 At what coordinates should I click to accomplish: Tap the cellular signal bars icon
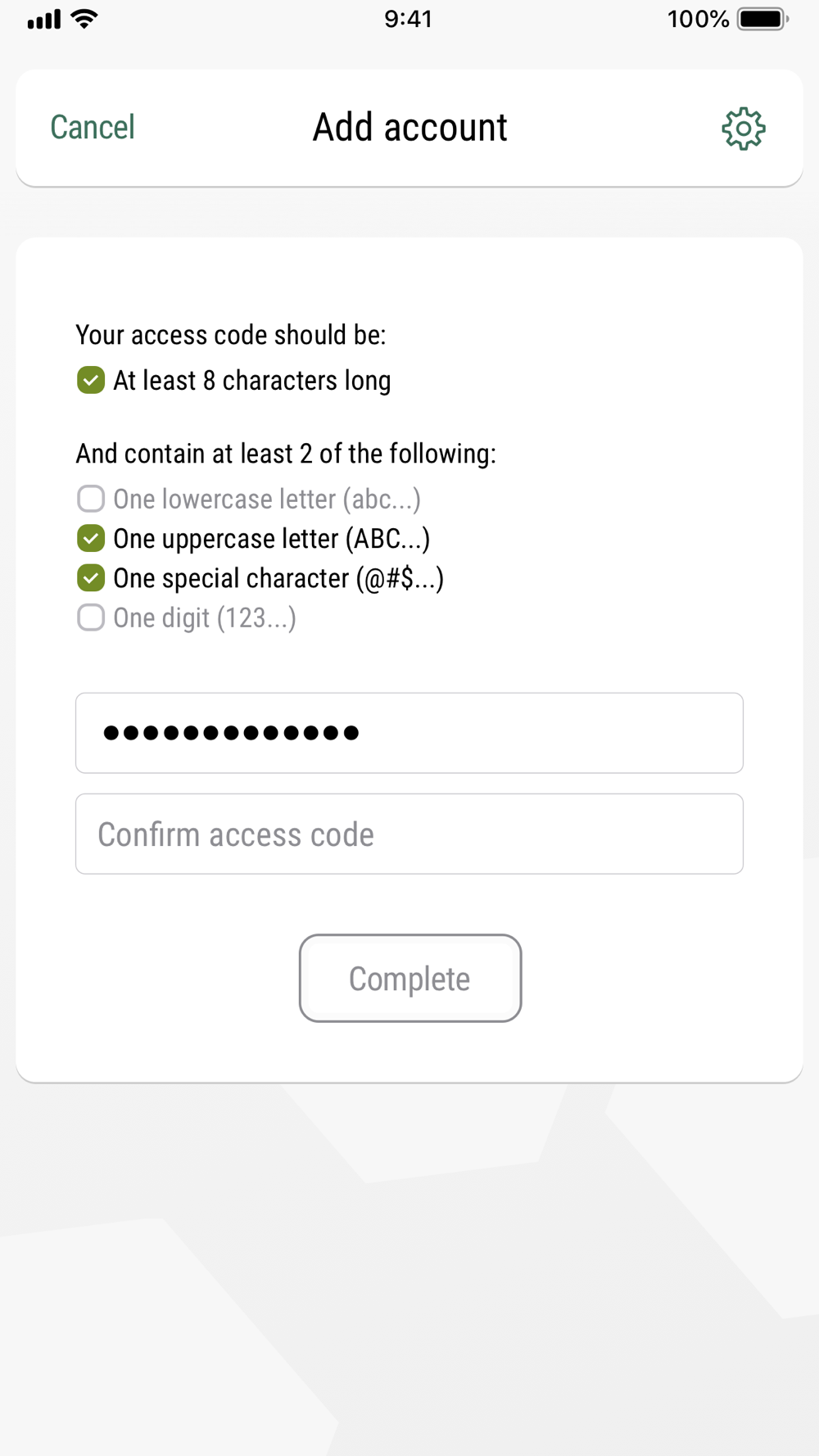coord(44,20)
